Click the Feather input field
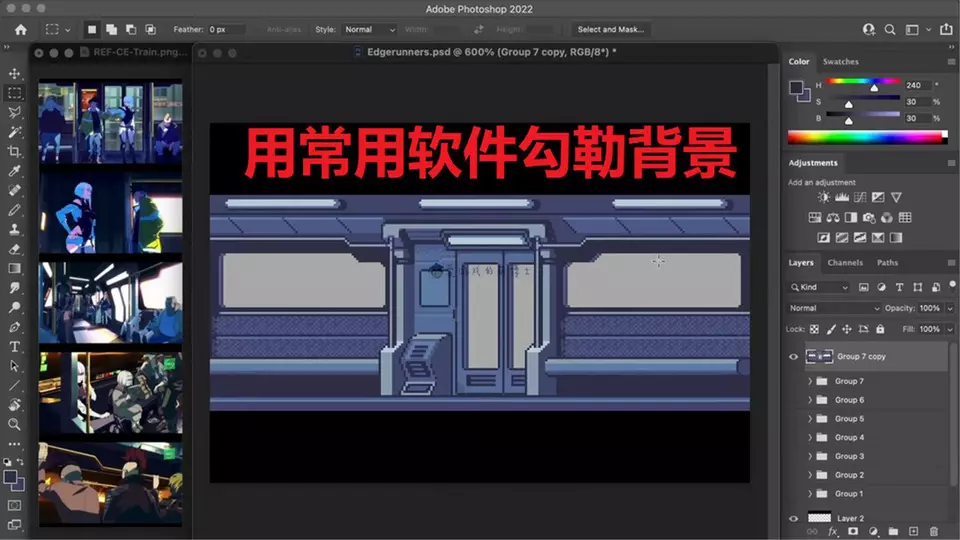The image size is (960, 540). tap(225, 29)
